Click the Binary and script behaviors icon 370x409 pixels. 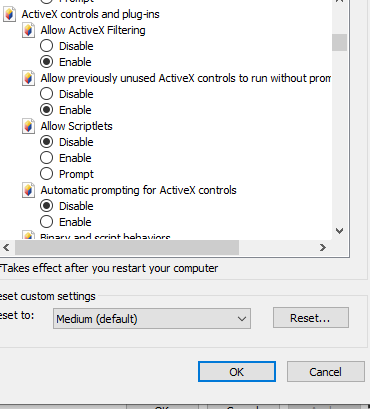click(28, 235)
